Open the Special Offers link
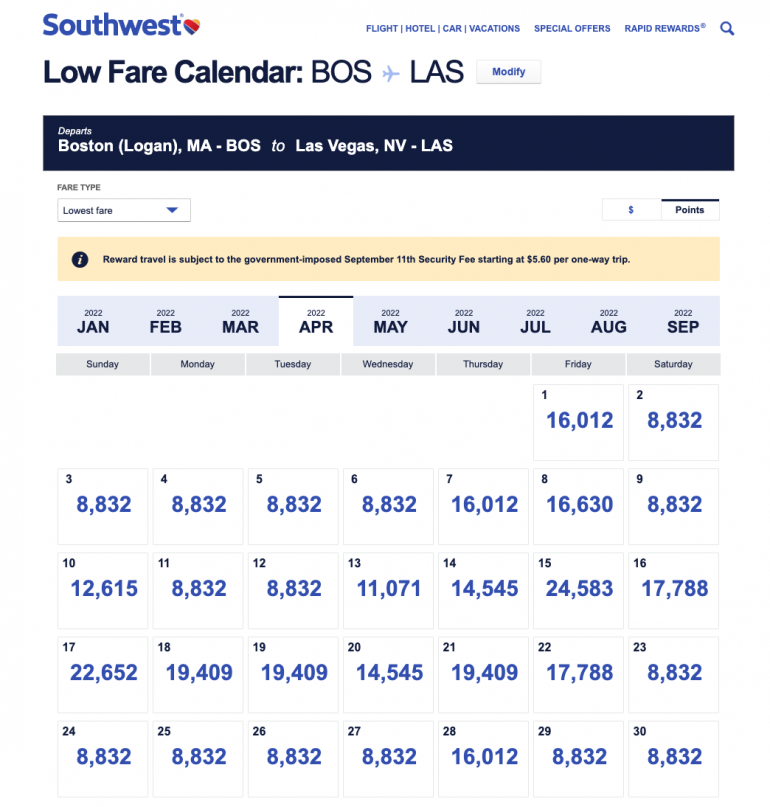Image resolution: width=770 pixels, height=807 pixels. [572, 29]
